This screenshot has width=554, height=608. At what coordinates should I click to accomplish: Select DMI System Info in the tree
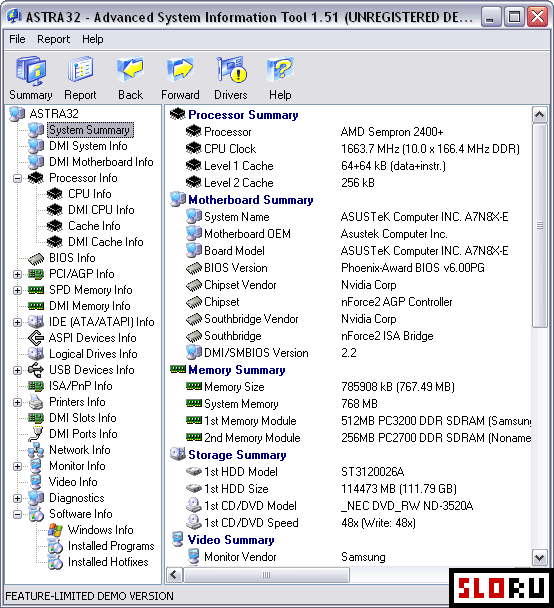point(88,146)
